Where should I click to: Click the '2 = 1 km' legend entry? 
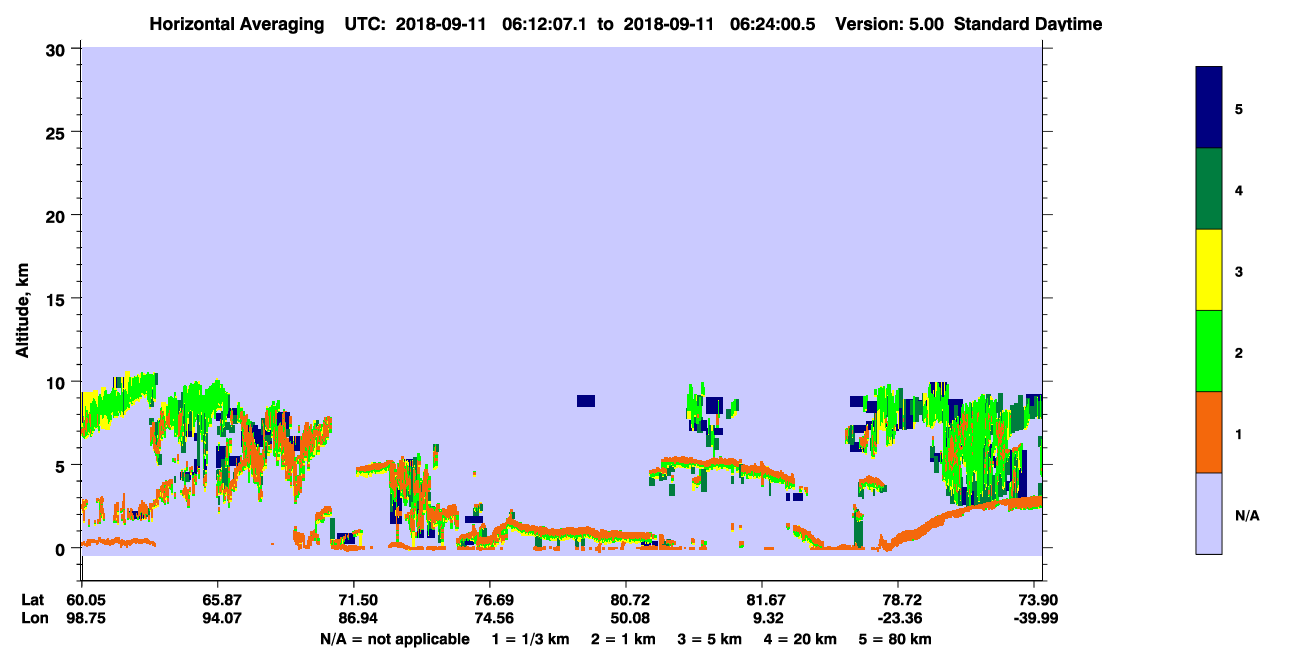pyautogui.click(x=625, y=639)
